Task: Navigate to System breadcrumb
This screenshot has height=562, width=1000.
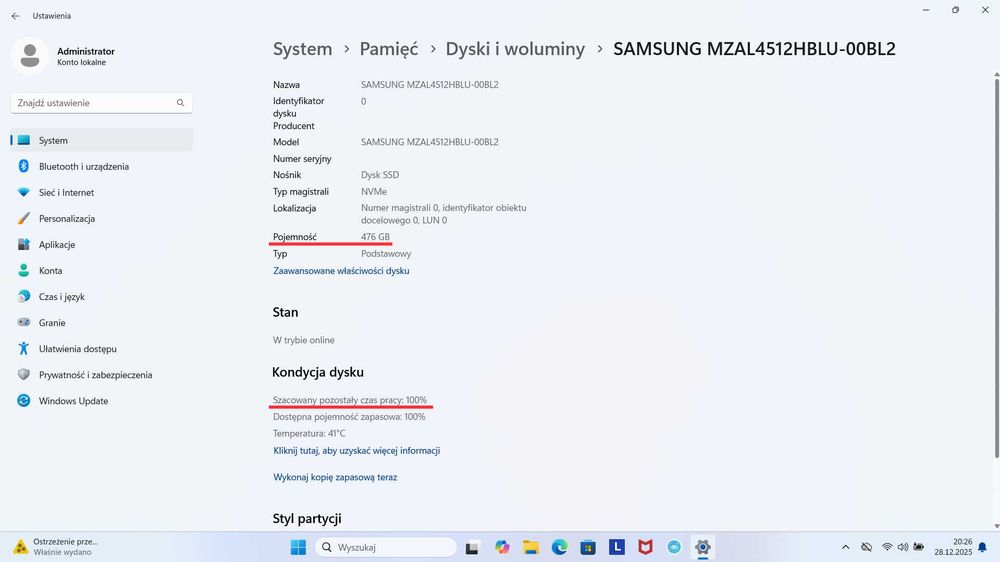Action: [302, 49]
